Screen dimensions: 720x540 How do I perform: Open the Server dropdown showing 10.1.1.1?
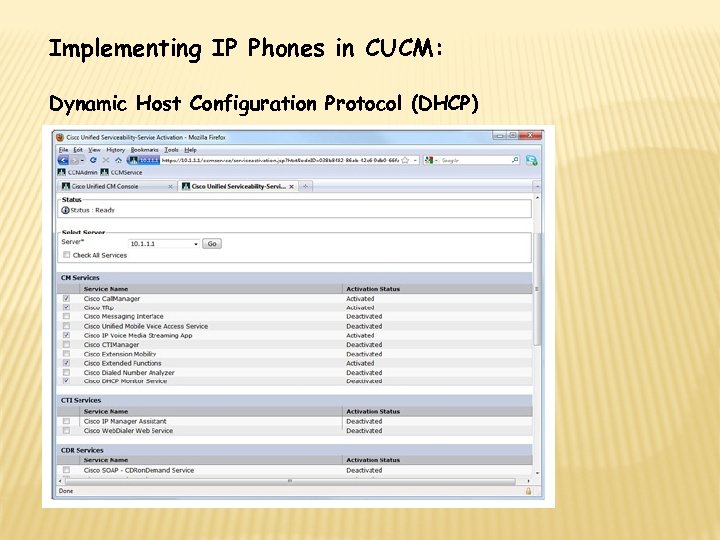pyautogui.click(x=164, y=244)
